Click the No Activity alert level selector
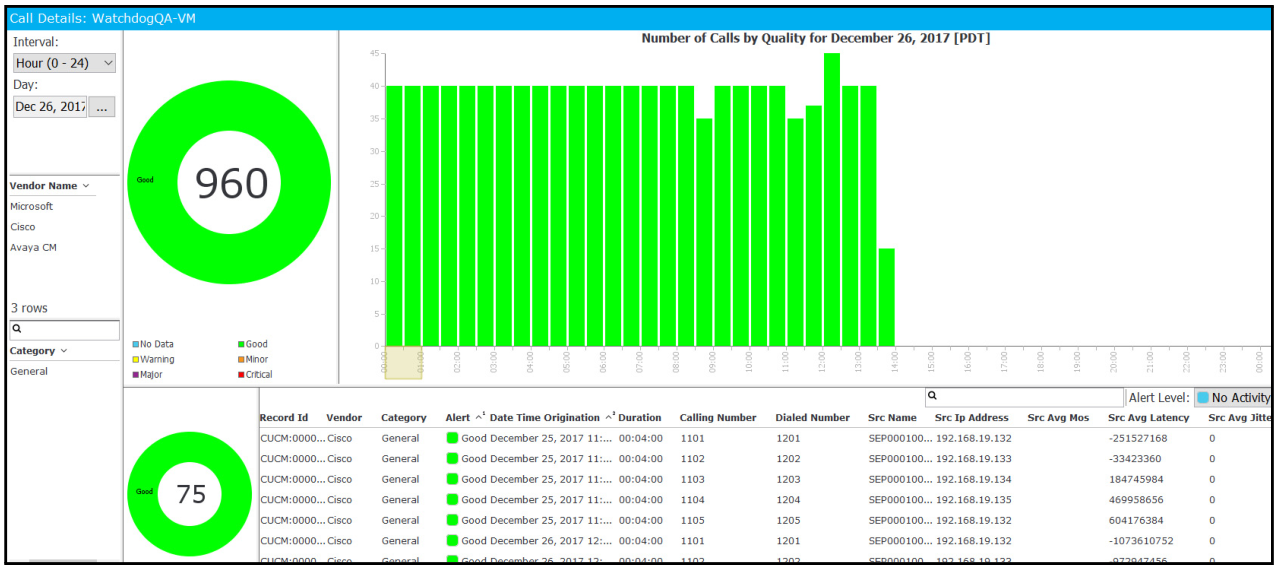The height and width of the screenshot is (570, 1278). coord(1232,397)
